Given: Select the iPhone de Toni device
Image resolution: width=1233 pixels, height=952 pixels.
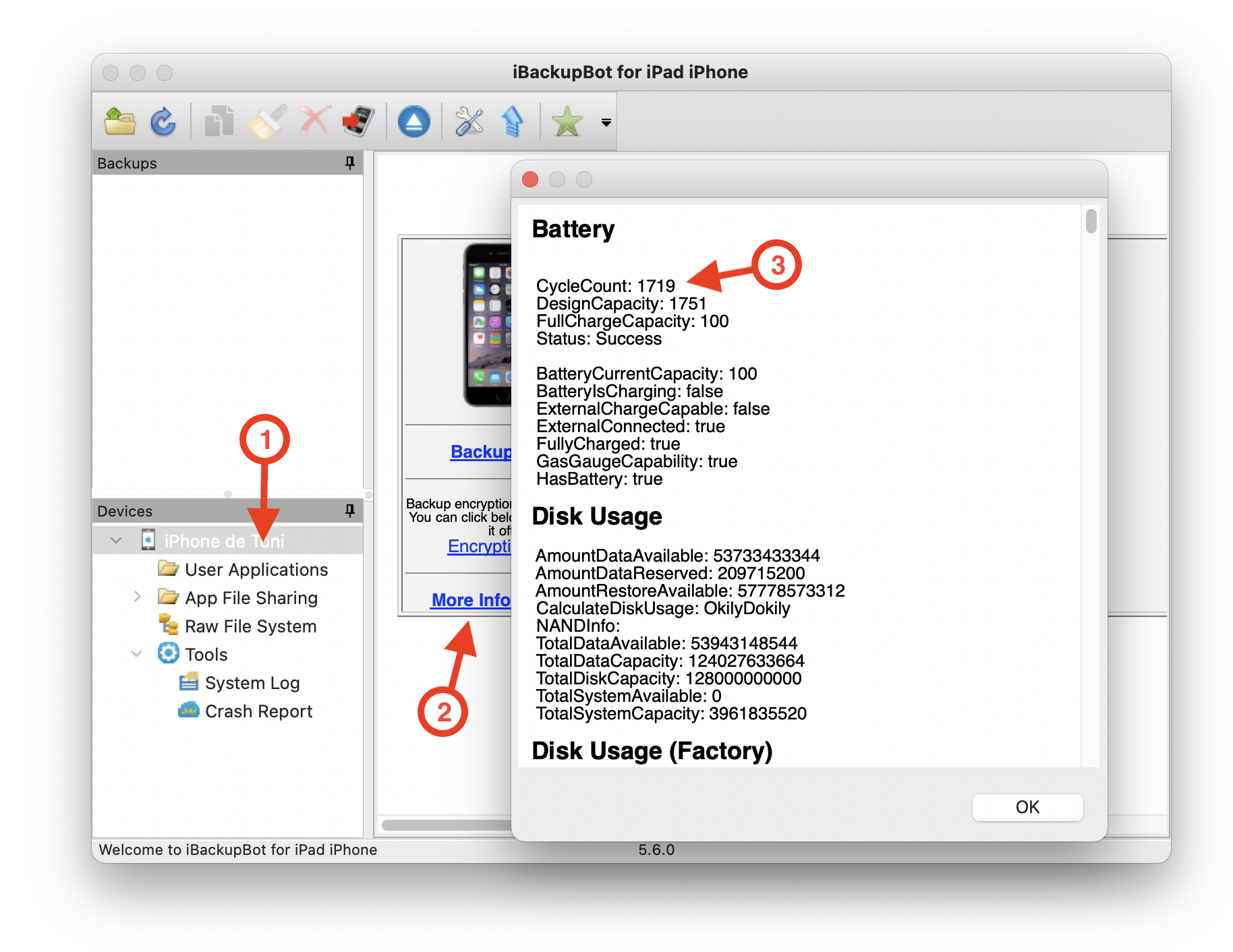Looking at the screenshot, I should 224,541.
